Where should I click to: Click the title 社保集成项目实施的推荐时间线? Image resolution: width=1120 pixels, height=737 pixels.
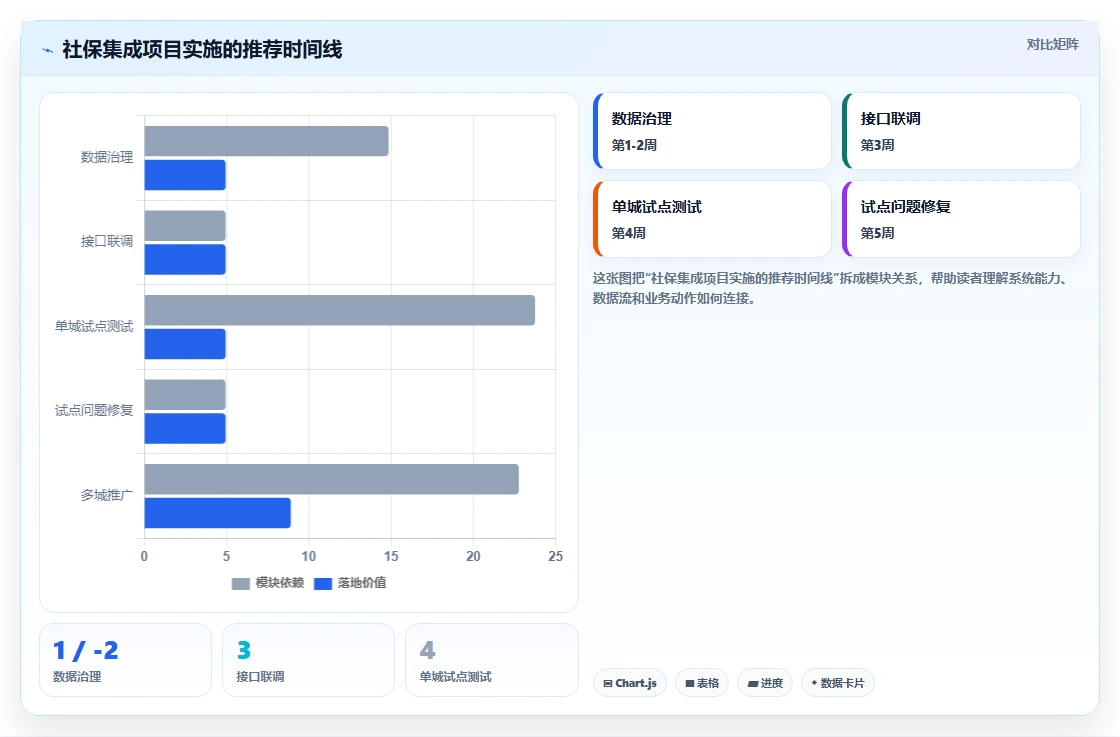202,49
